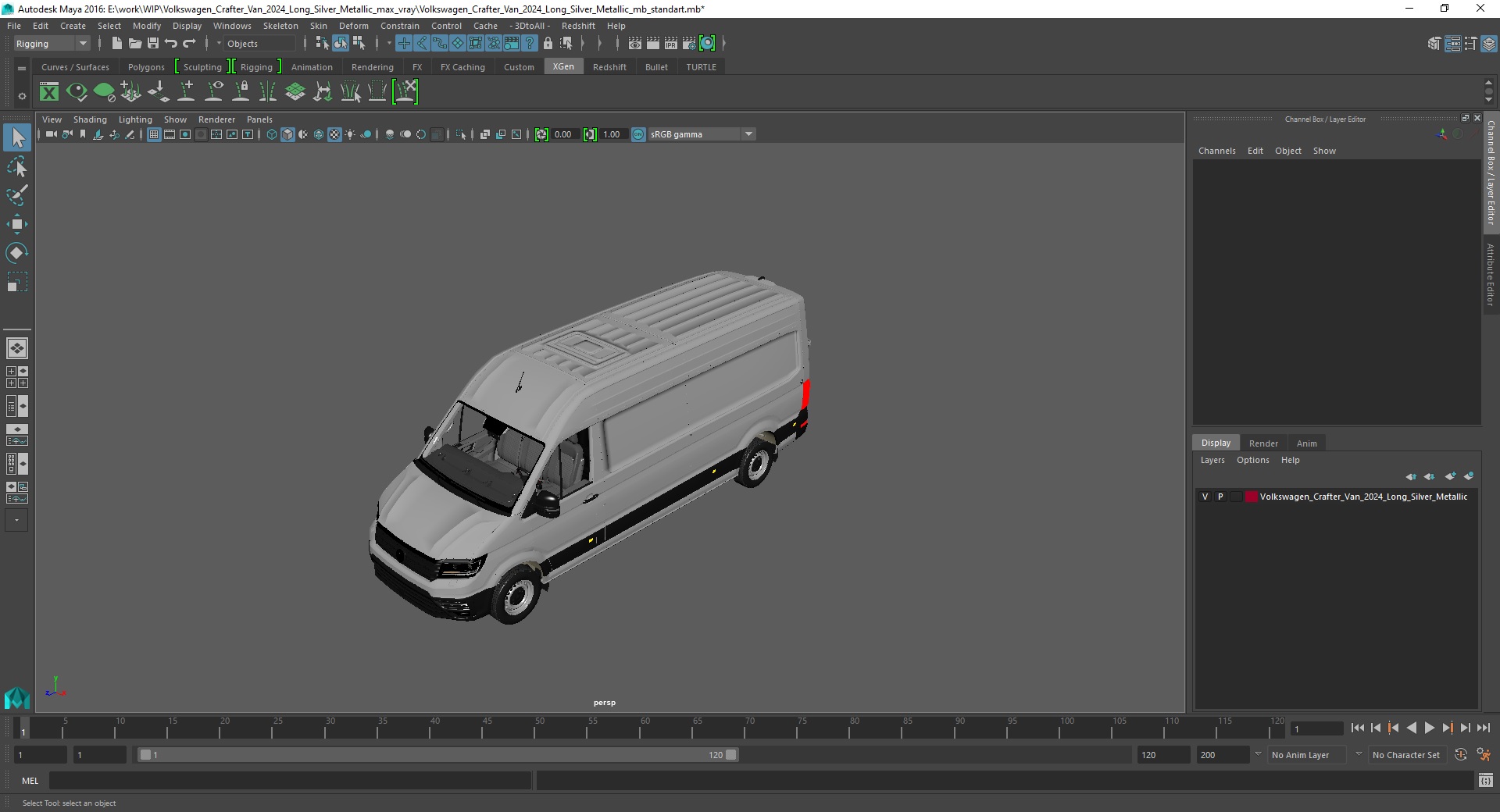Open the No Anim Layer dropdown
The width and height of the screenshot is (1500, 812).
tap(1307, 755)
